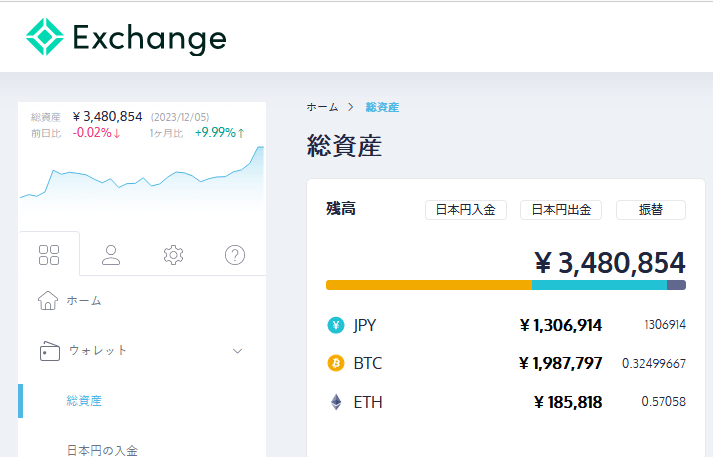Select 総資産 in the sidebar menu
The width and height of the screenshot is (713, 457).
coord(84,401)
